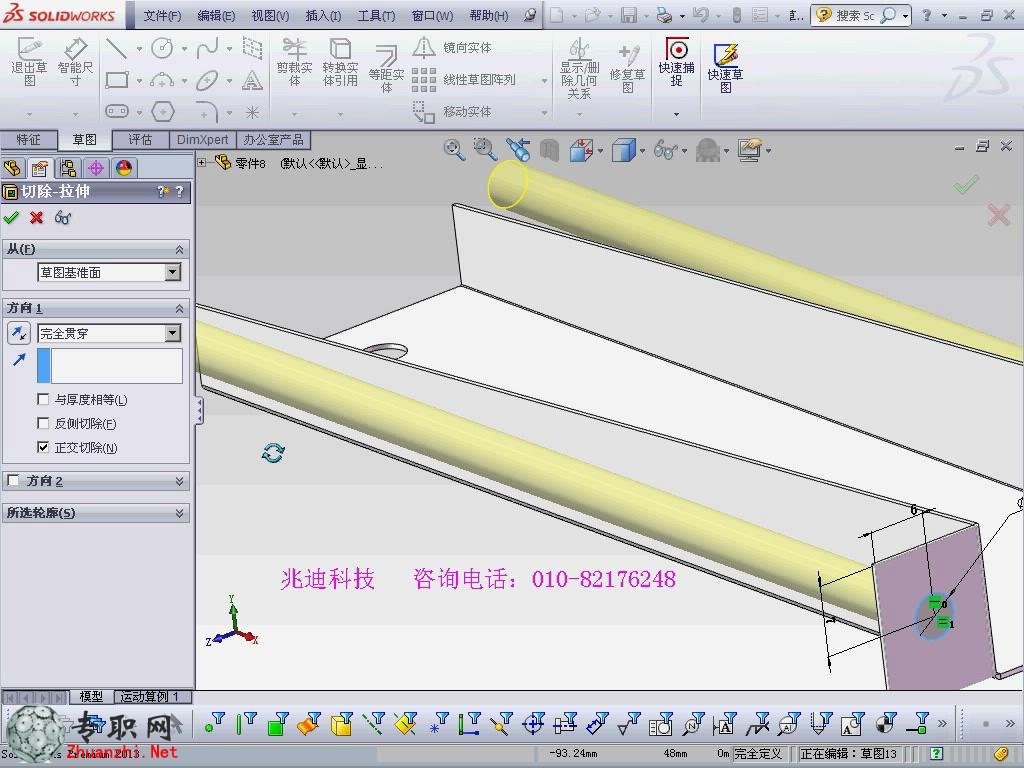This screenshot has height=768, width=1024.
Task: Open the 完全贯穿 end condition dropdown
Action: [x=172, y=333]
